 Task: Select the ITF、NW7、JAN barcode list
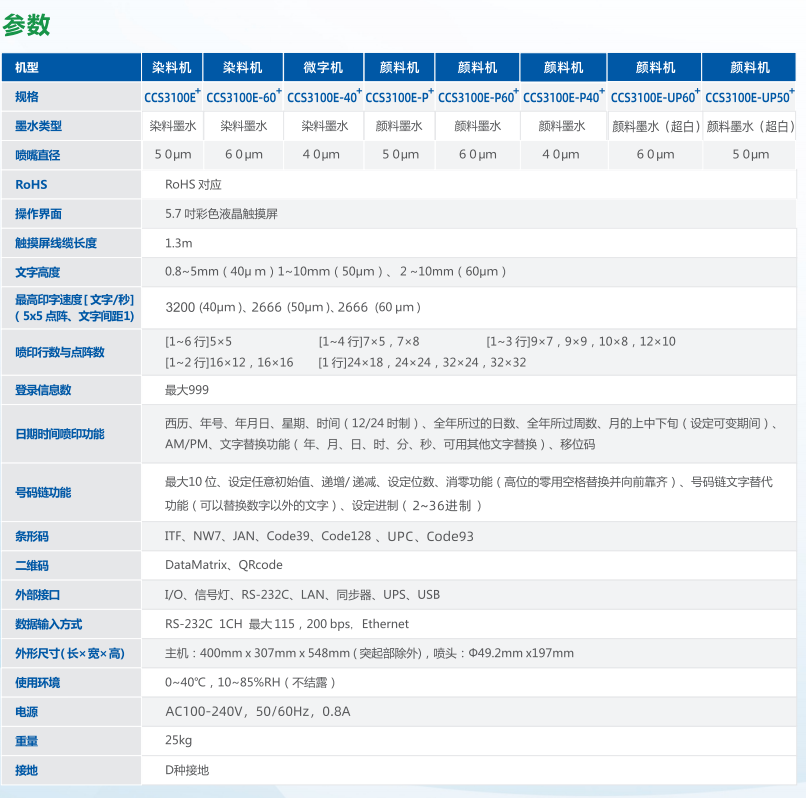pos(319,536)
